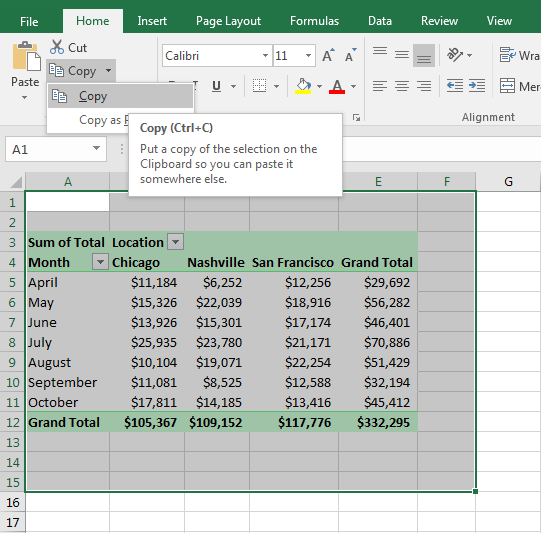Open the Formulas ribbon tab
The width and height of the screenshot is (541, 533).
(314, 21)
